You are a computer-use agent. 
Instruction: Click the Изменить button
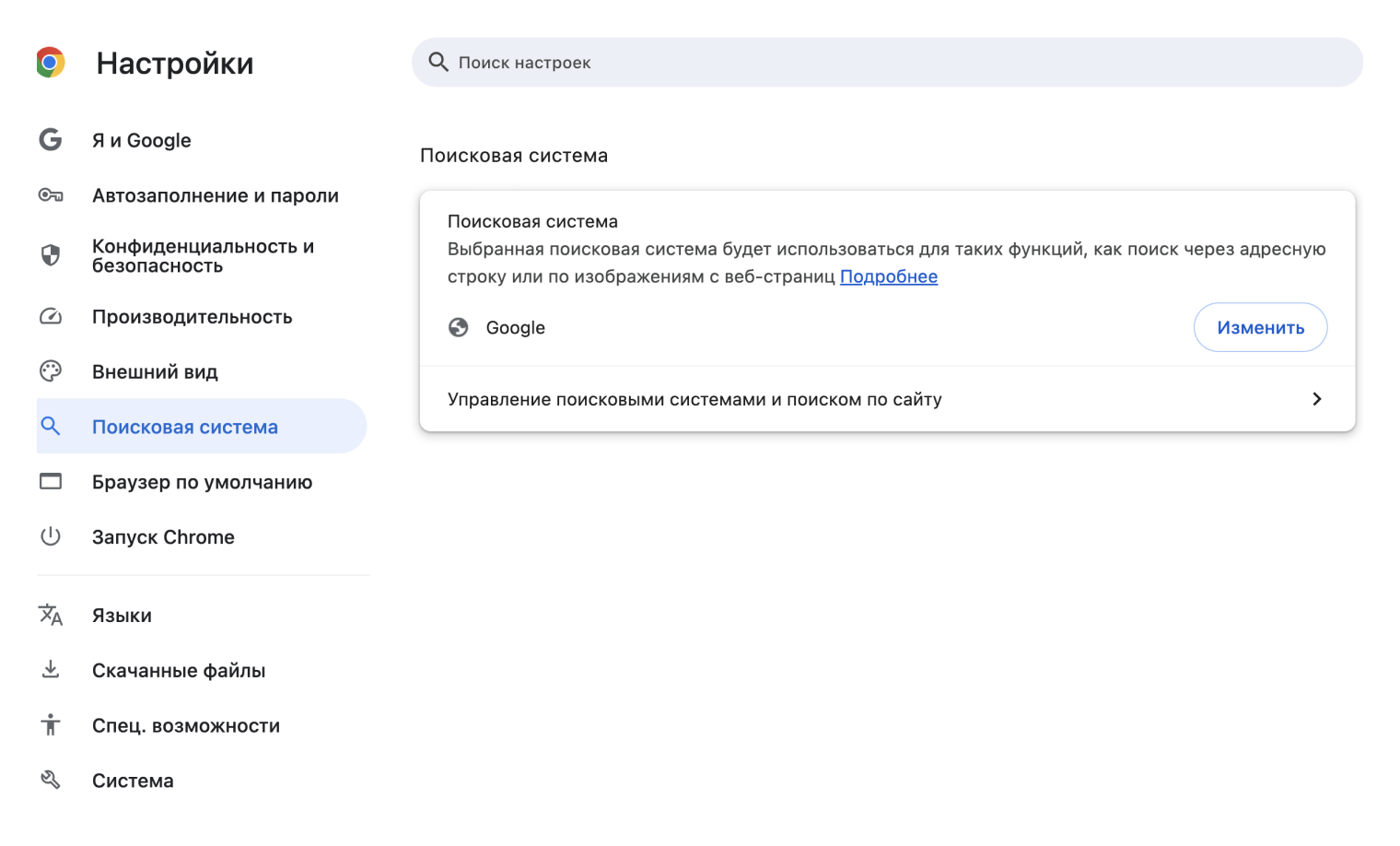(x=1260, y=327)
